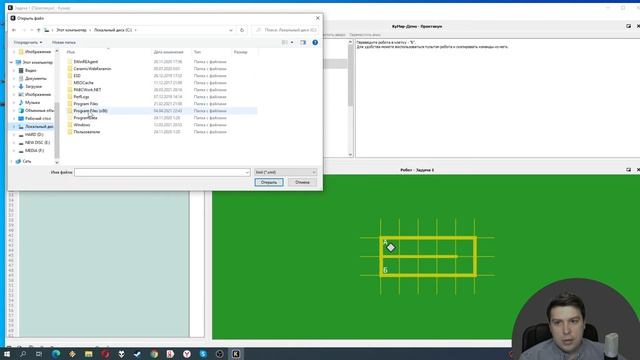
Task: Select the Пользователи folder
Action: (x=87, y=132)
